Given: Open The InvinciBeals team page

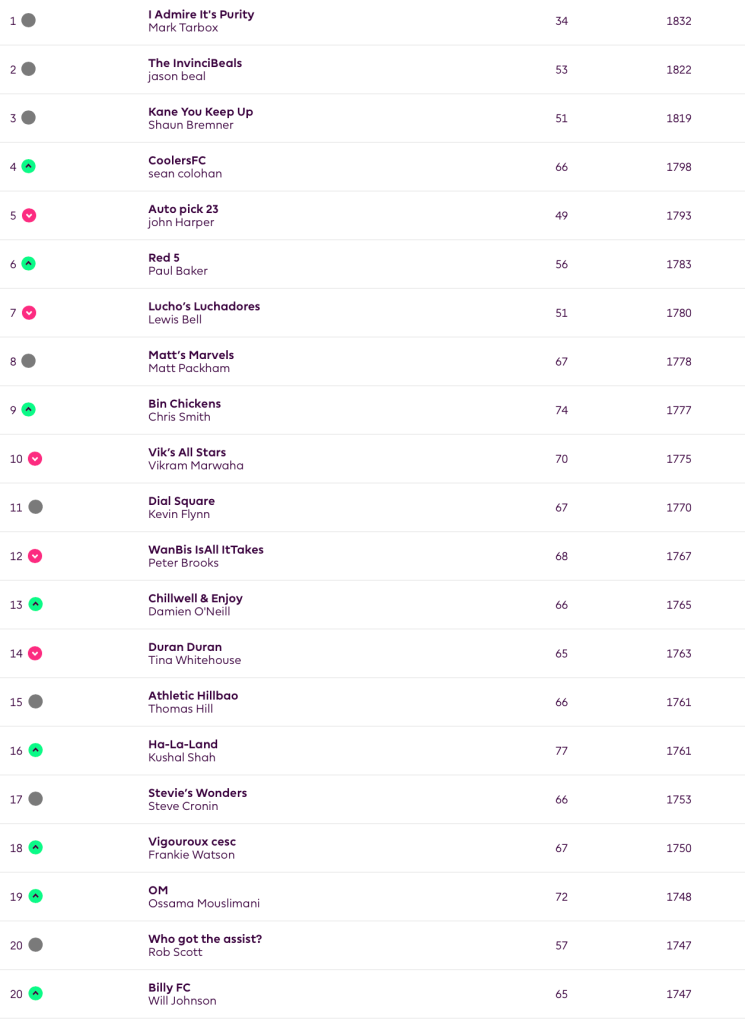Looking at the screenshot, I should tap(195, 63).
